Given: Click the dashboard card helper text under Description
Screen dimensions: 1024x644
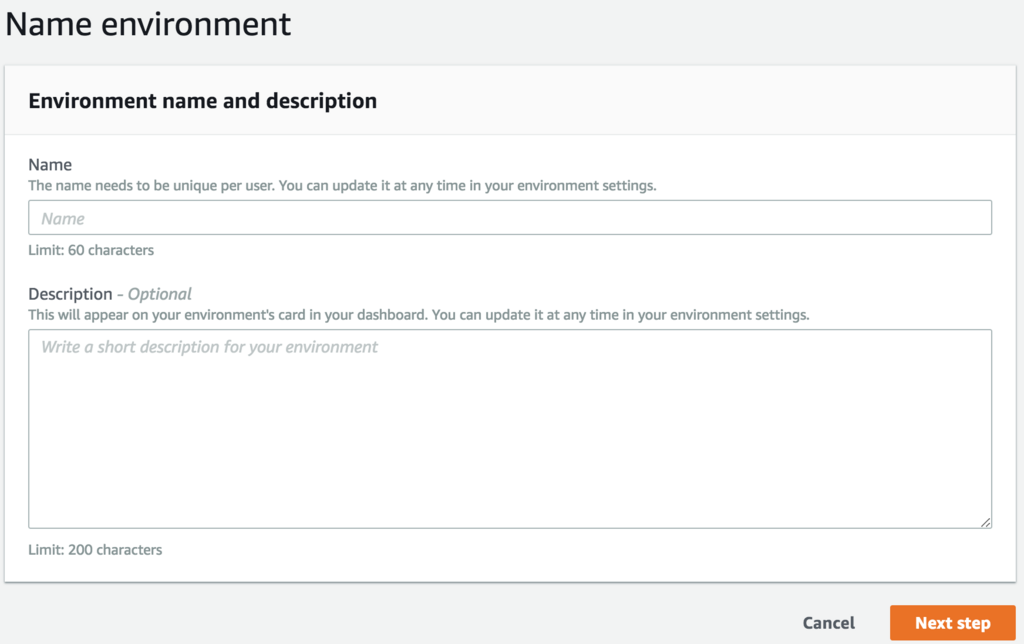Looking at the screenshot, I should [x=418, y=315].
